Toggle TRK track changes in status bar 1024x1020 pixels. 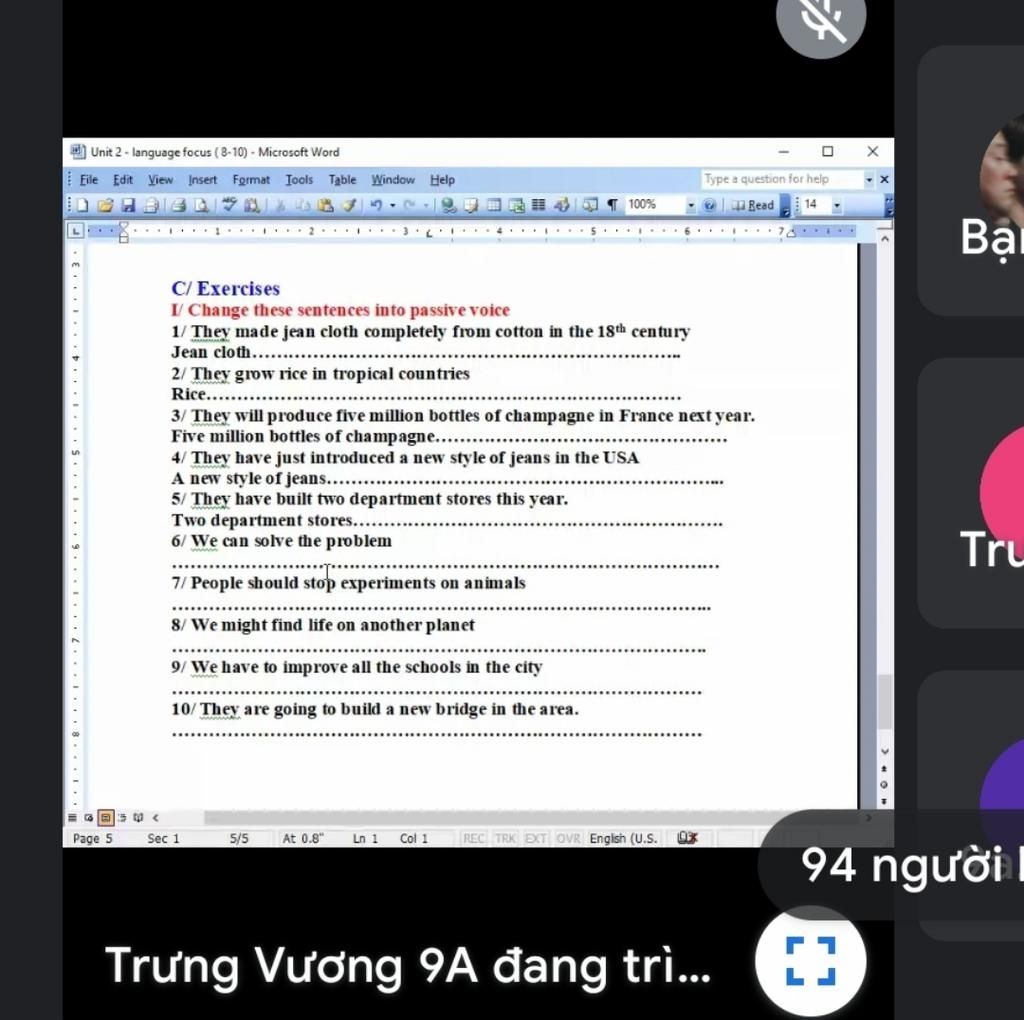tap(505, 838)
